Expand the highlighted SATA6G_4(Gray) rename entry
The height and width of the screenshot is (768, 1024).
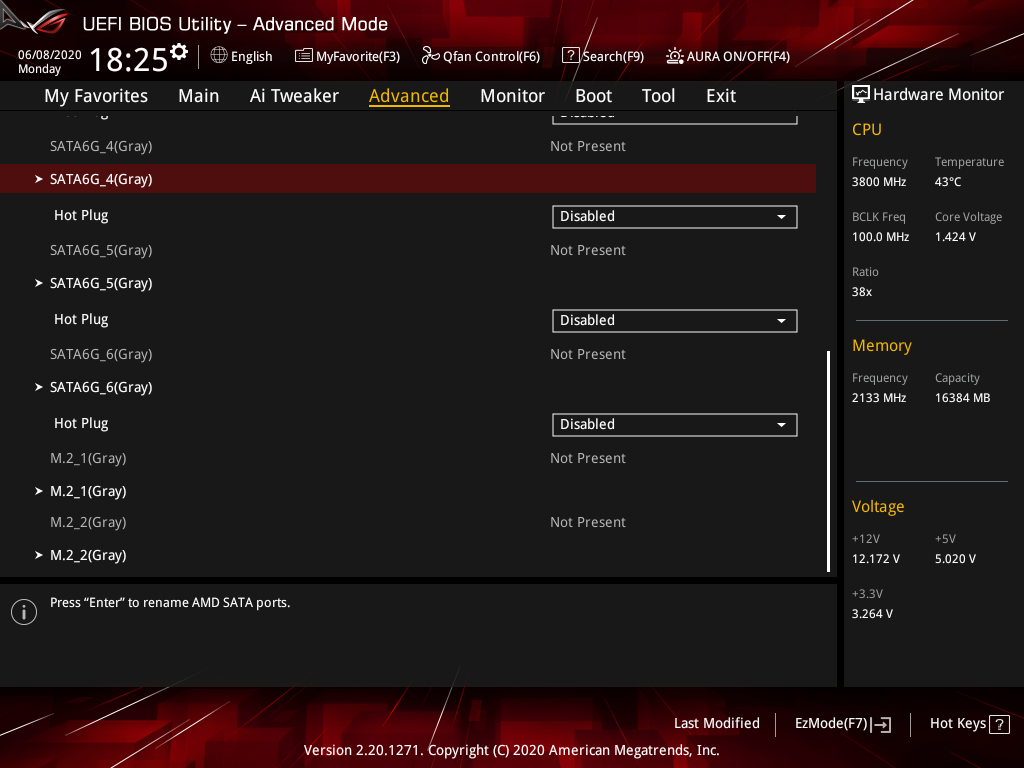pyautogui.click(x=408, y=179)
